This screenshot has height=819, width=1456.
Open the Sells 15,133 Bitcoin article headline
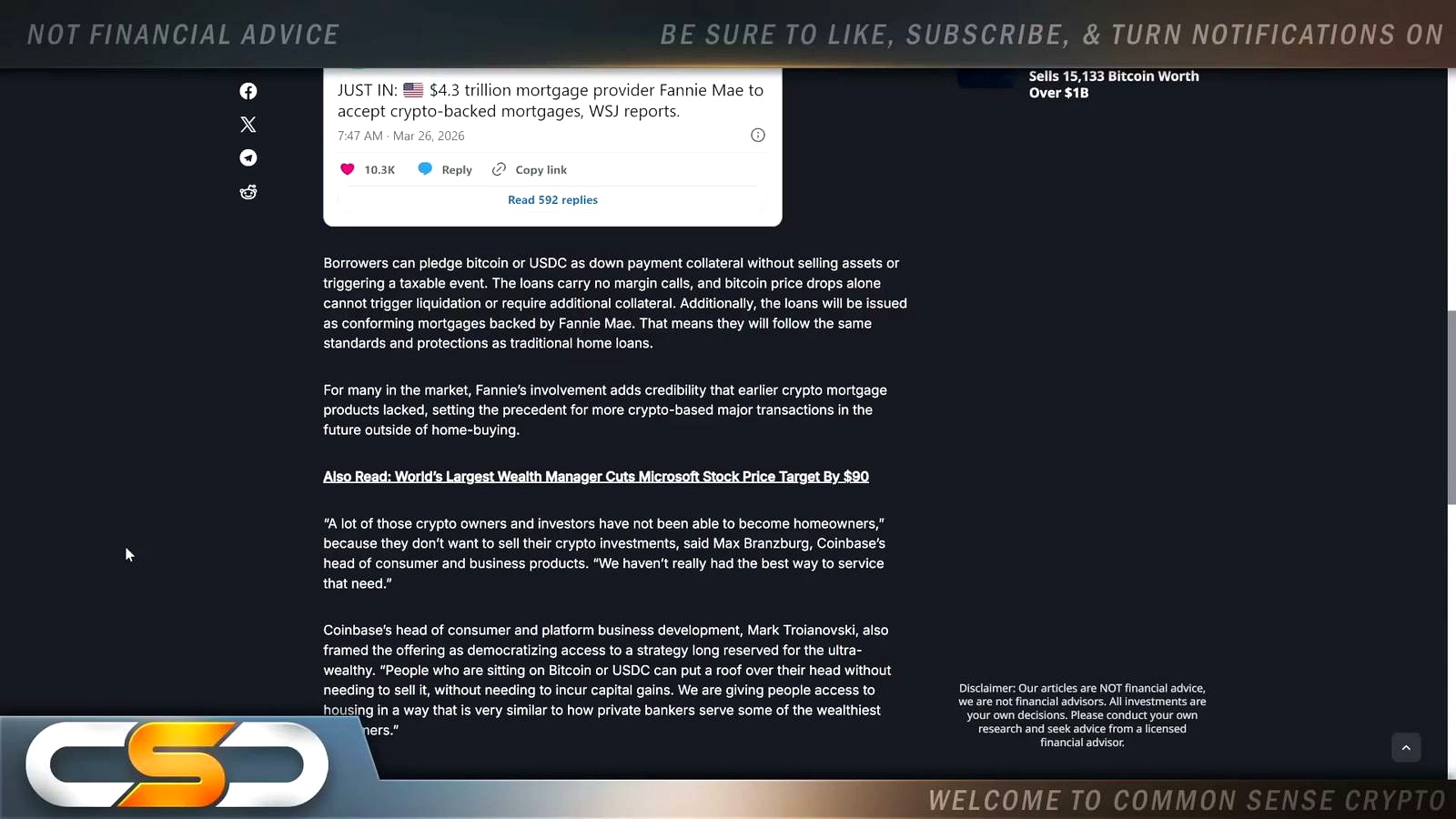1114,85
